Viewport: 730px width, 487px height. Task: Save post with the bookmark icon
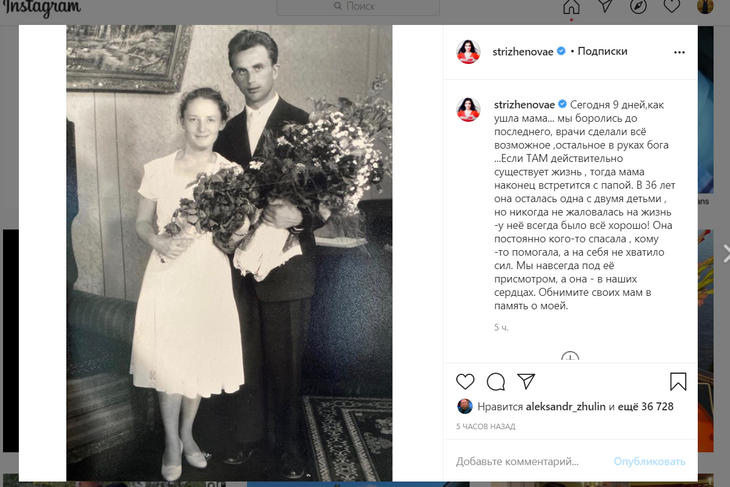coord(678,381)
